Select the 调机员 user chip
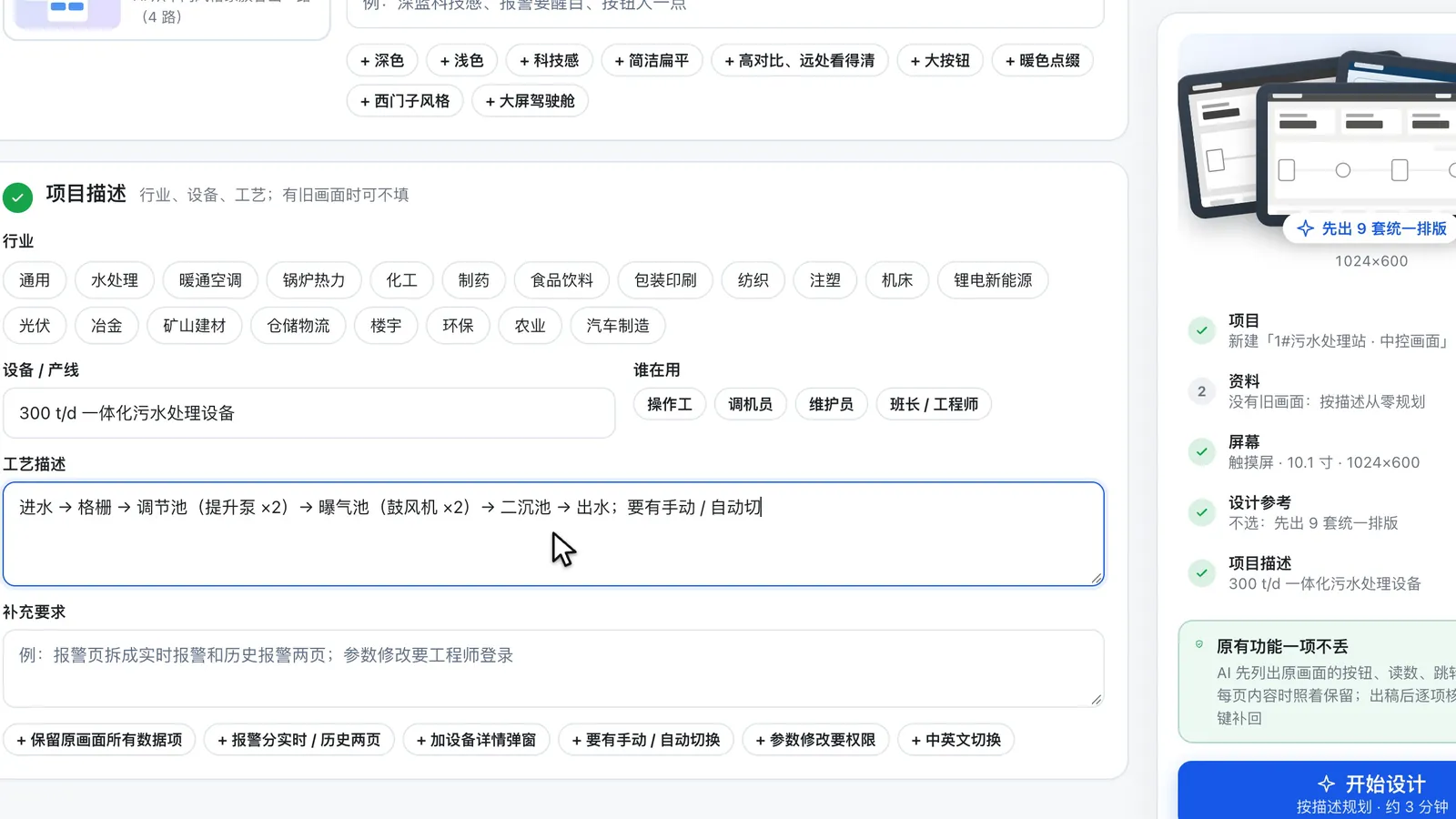Image resolution: width=1456 pixels, height=819 pixels. 750,404
